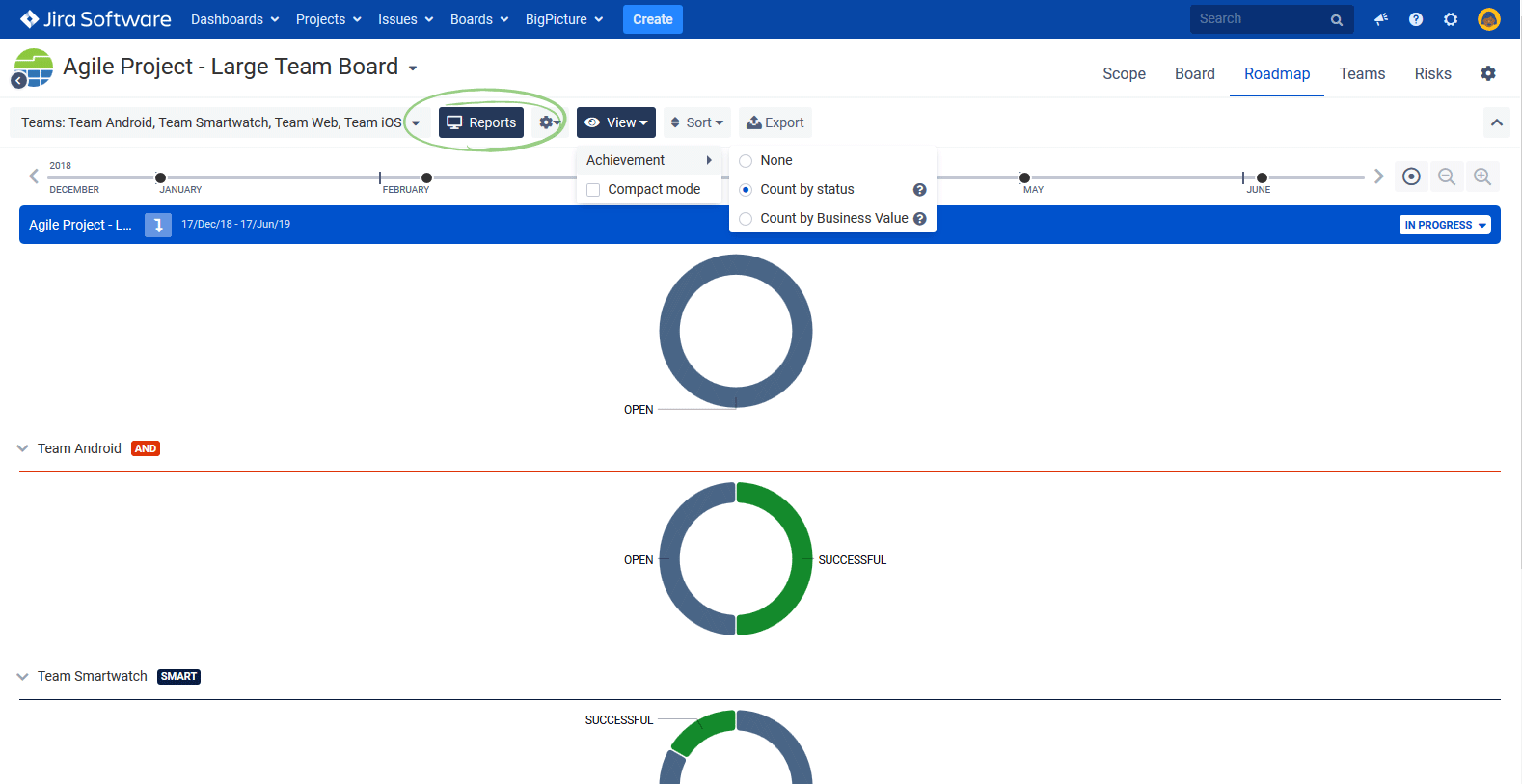1522x784 pixels.
Task: Open the feedback megaphone icon
Action: pos(1381,19)
